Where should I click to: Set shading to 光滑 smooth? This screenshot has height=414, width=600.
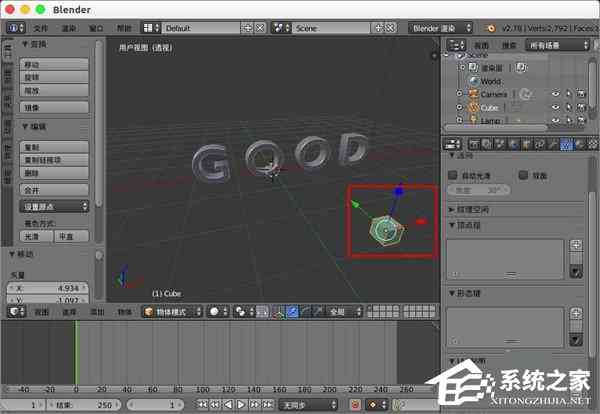point(37,236)
